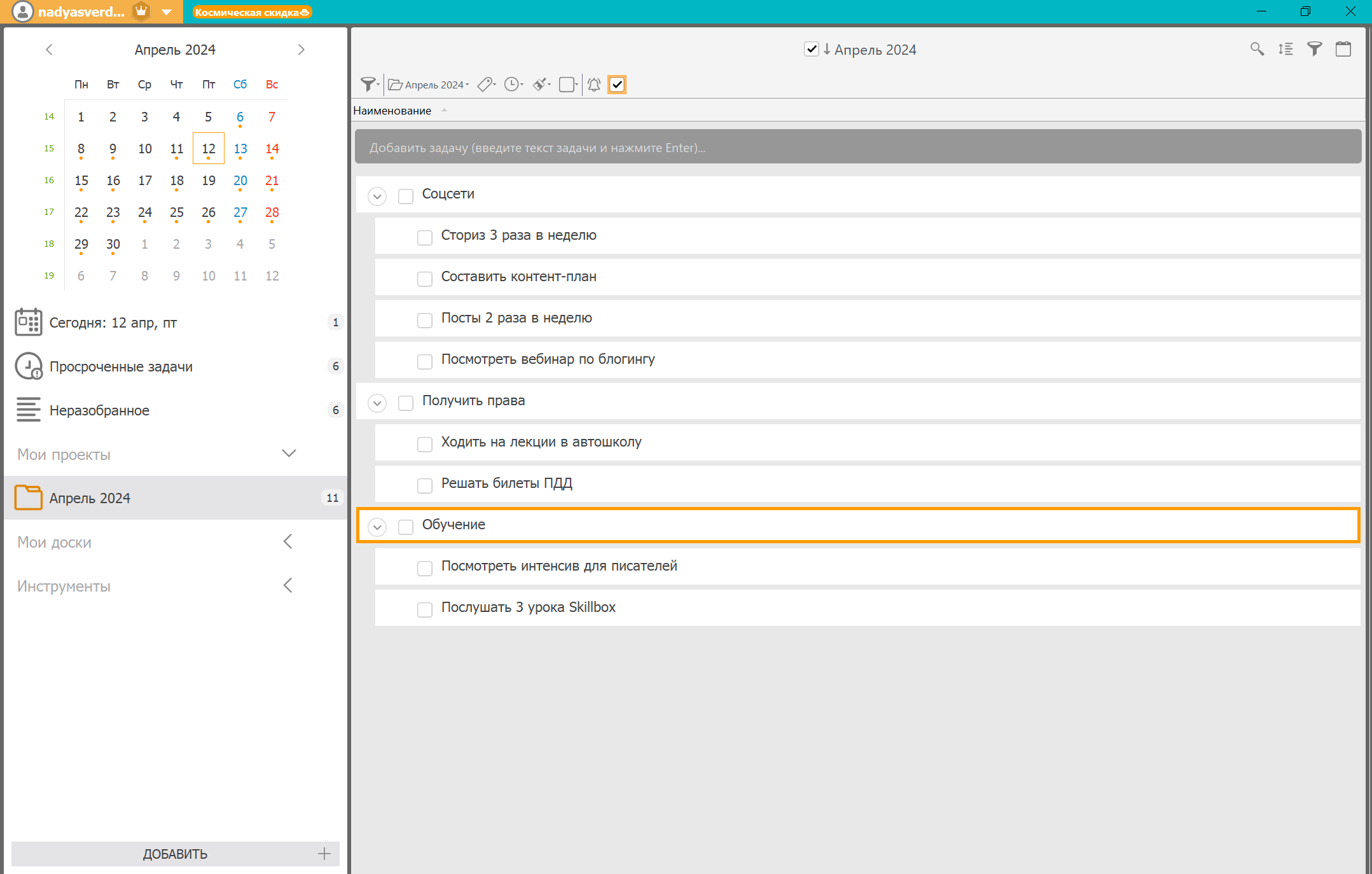Click the calendar view icon at top right

click(x=1343, y=49)
